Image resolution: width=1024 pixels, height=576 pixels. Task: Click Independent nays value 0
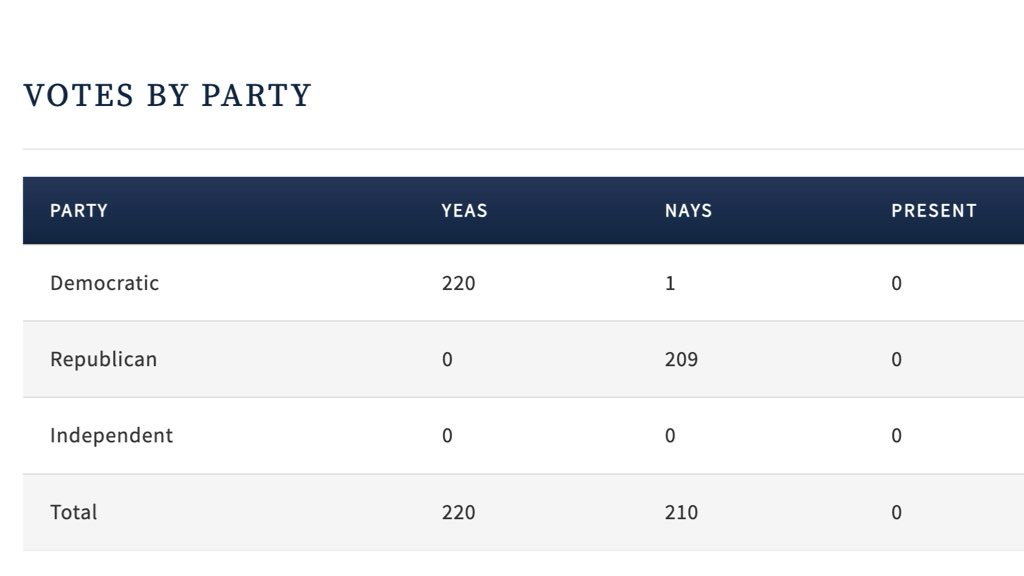[670, 436]
